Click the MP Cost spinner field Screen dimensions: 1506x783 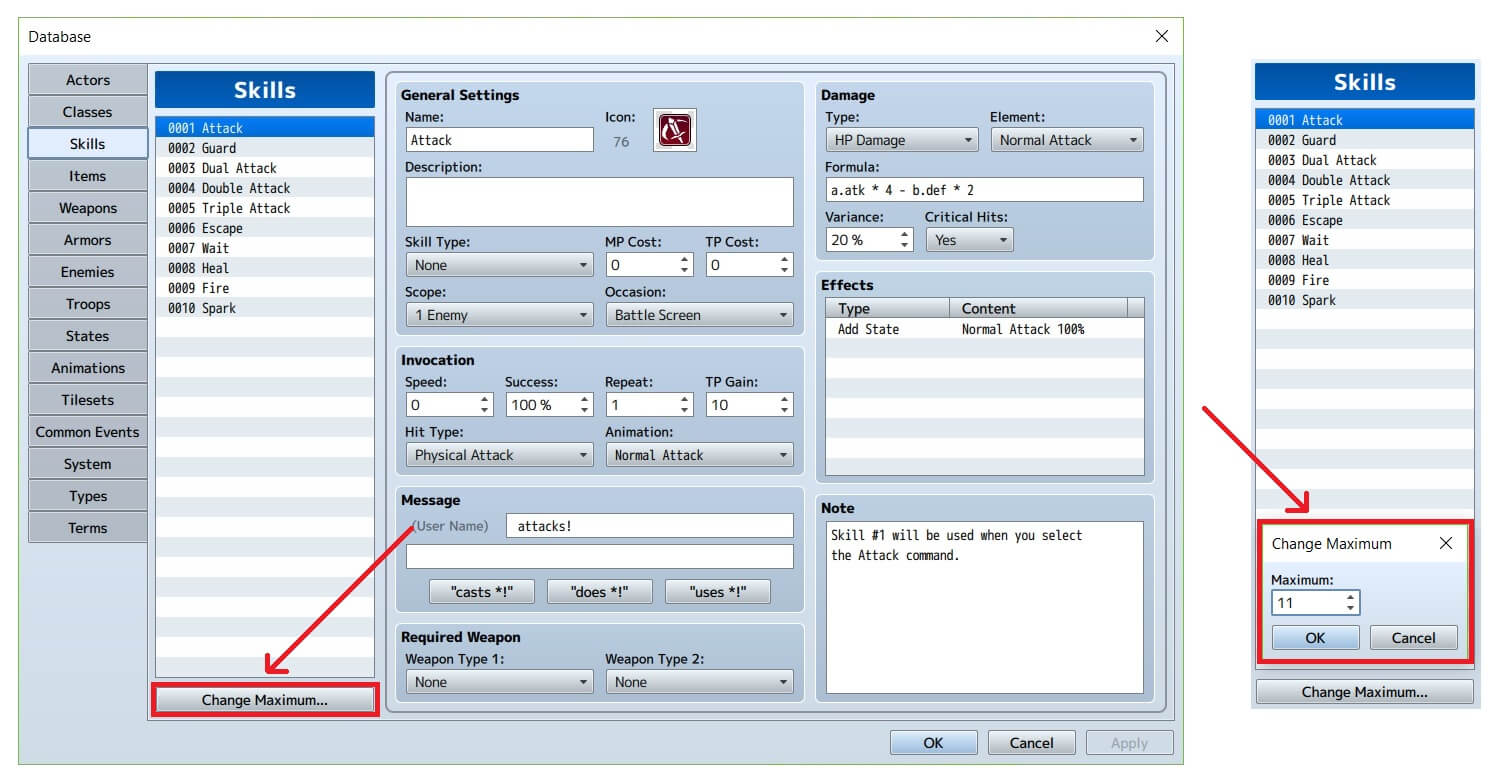click(x=649, y=265)
